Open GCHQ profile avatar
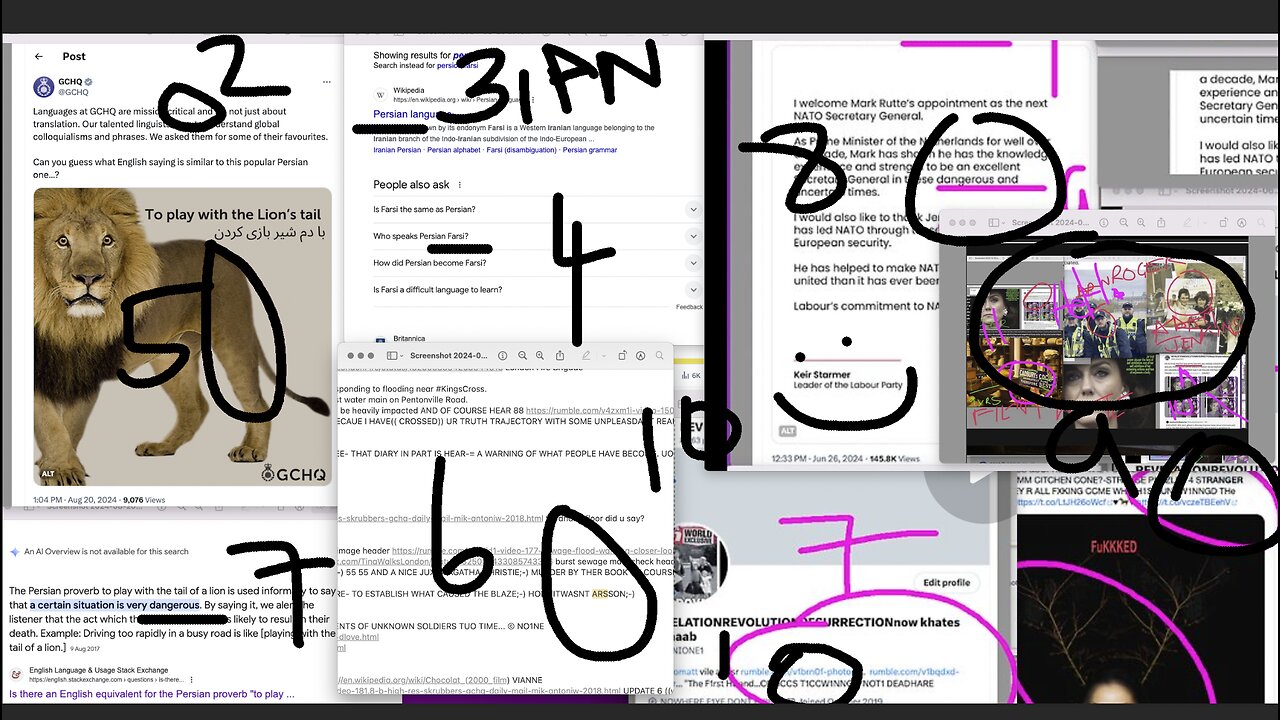Viewport: 1280px width, 720px height. (x=43, y=86)
